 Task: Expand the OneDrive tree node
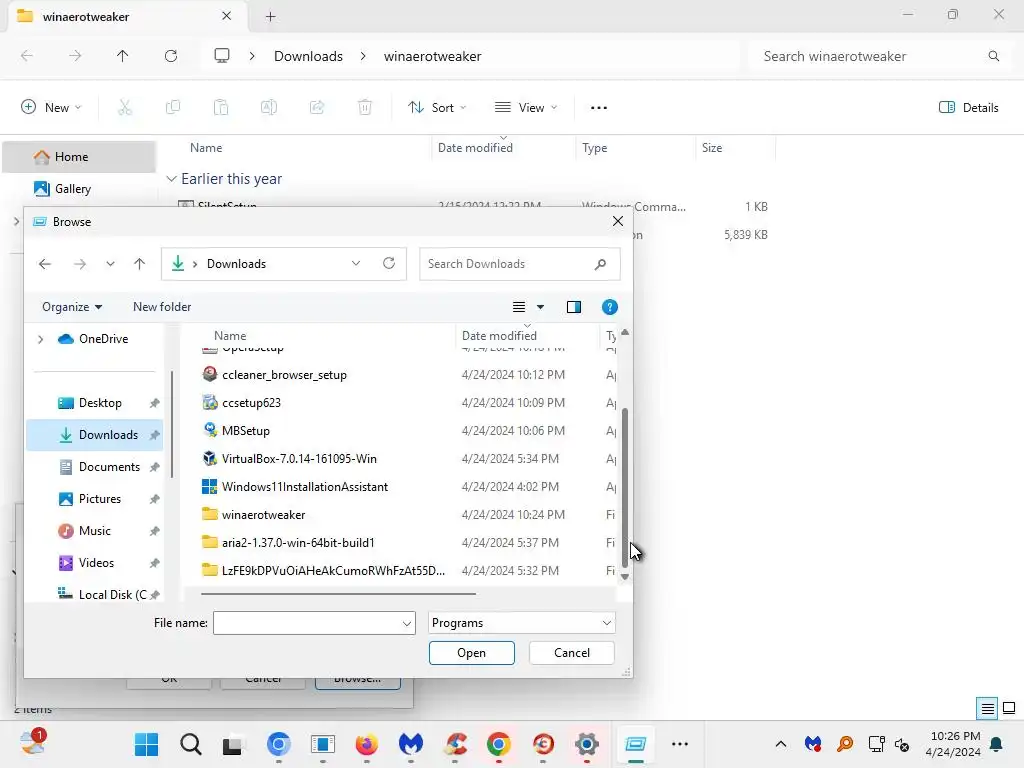tap(40, 339)
